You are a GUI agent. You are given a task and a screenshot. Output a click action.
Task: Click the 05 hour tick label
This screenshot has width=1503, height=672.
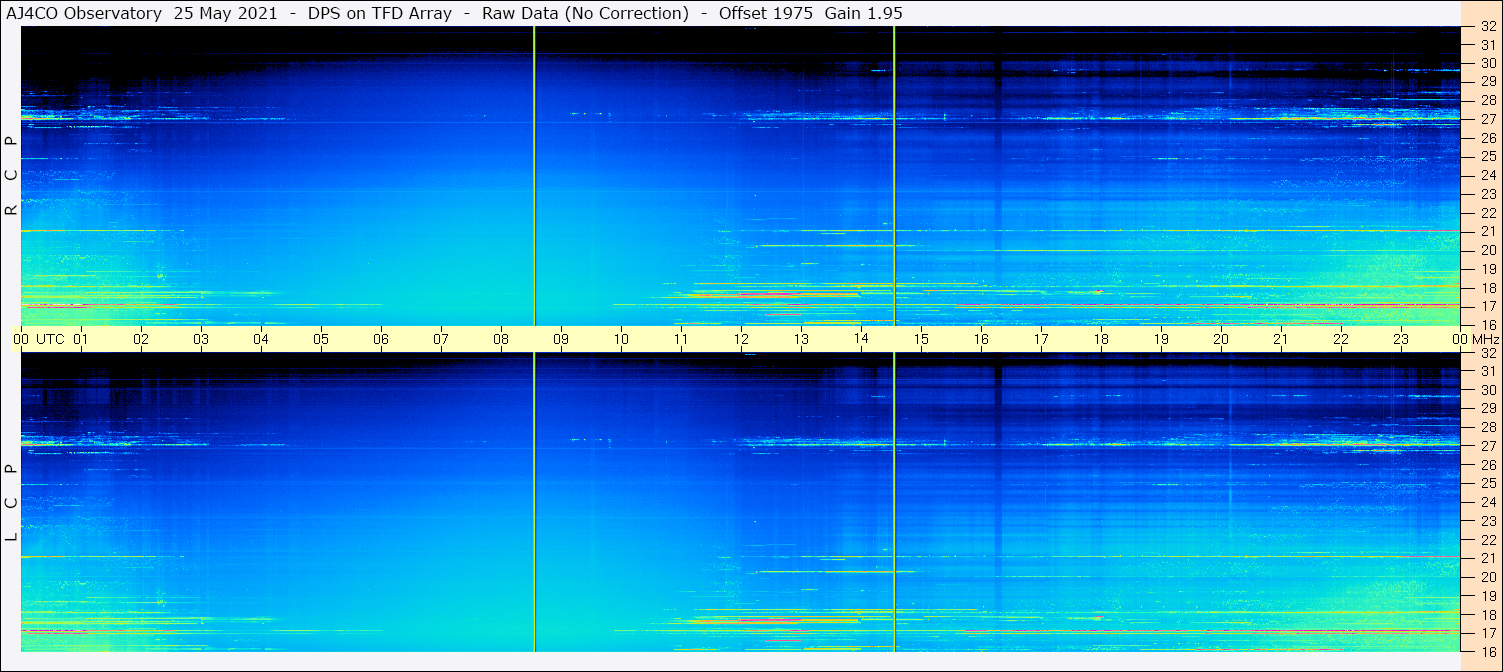pos(321,339)
